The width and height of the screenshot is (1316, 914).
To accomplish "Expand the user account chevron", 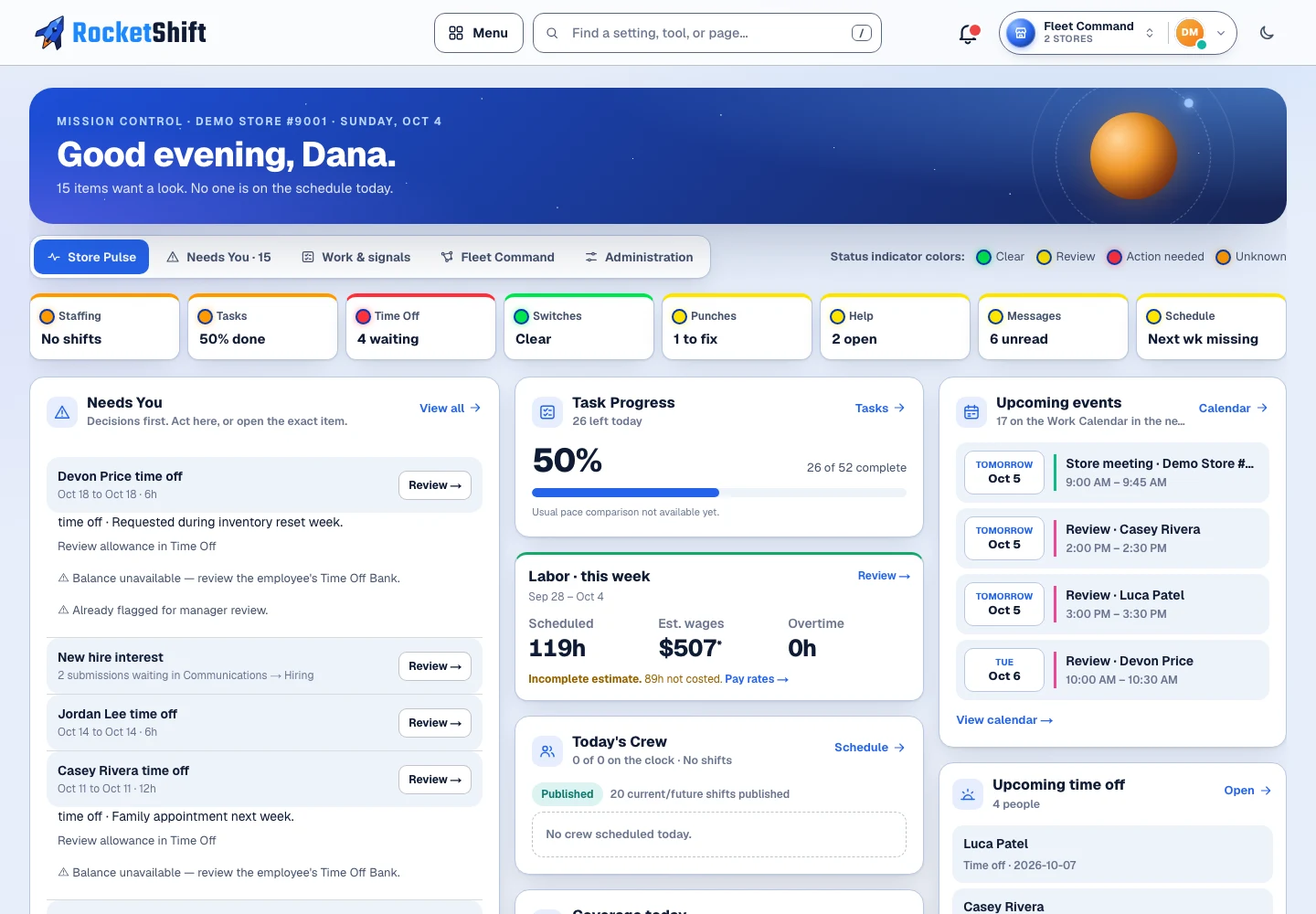I will 1221,33.
